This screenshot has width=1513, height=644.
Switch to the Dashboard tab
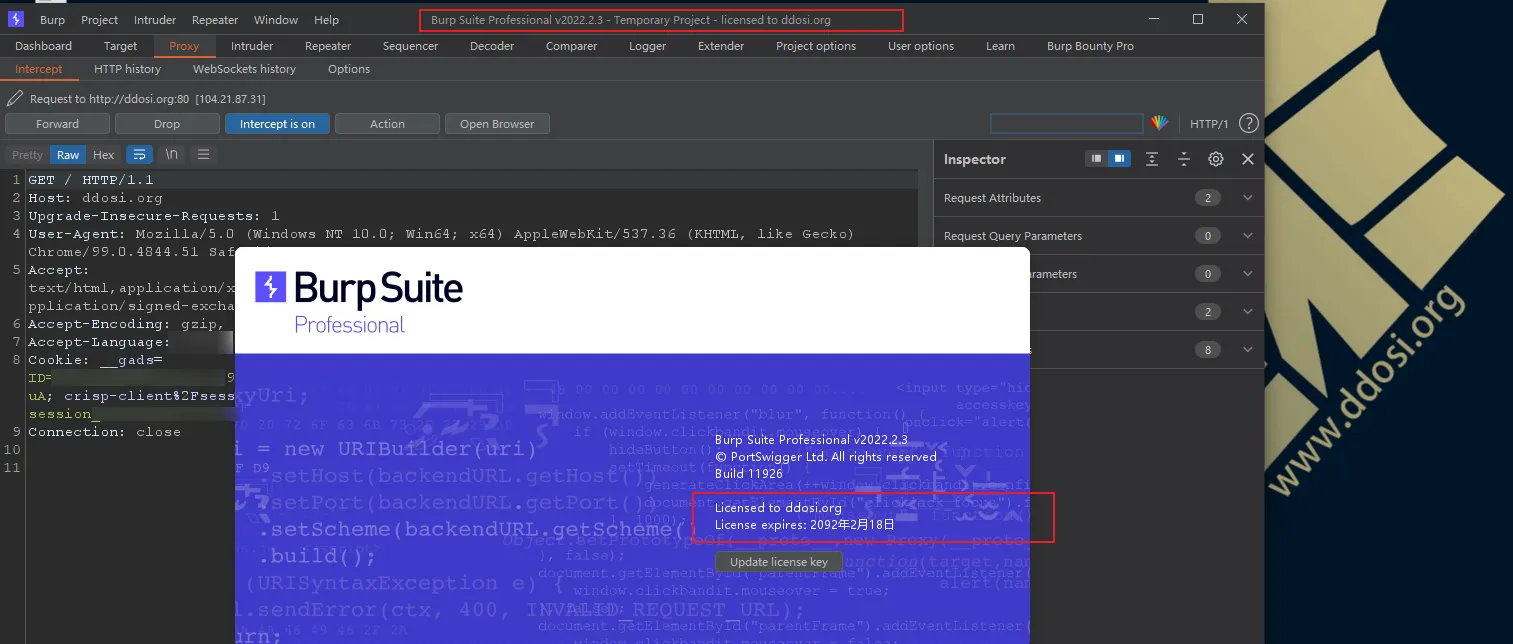[44, 46]
